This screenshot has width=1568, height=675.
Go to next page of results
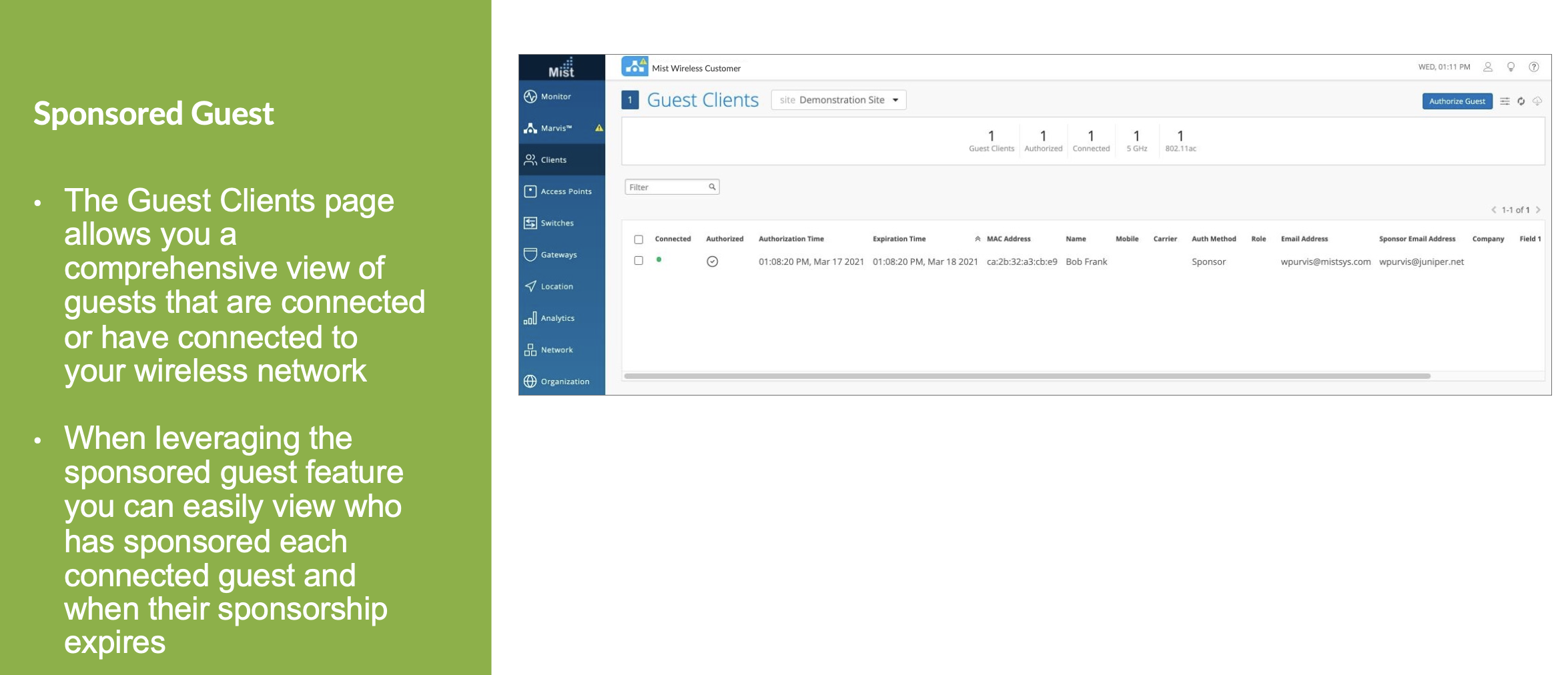pyautogui.click(x=1538, y=210)
